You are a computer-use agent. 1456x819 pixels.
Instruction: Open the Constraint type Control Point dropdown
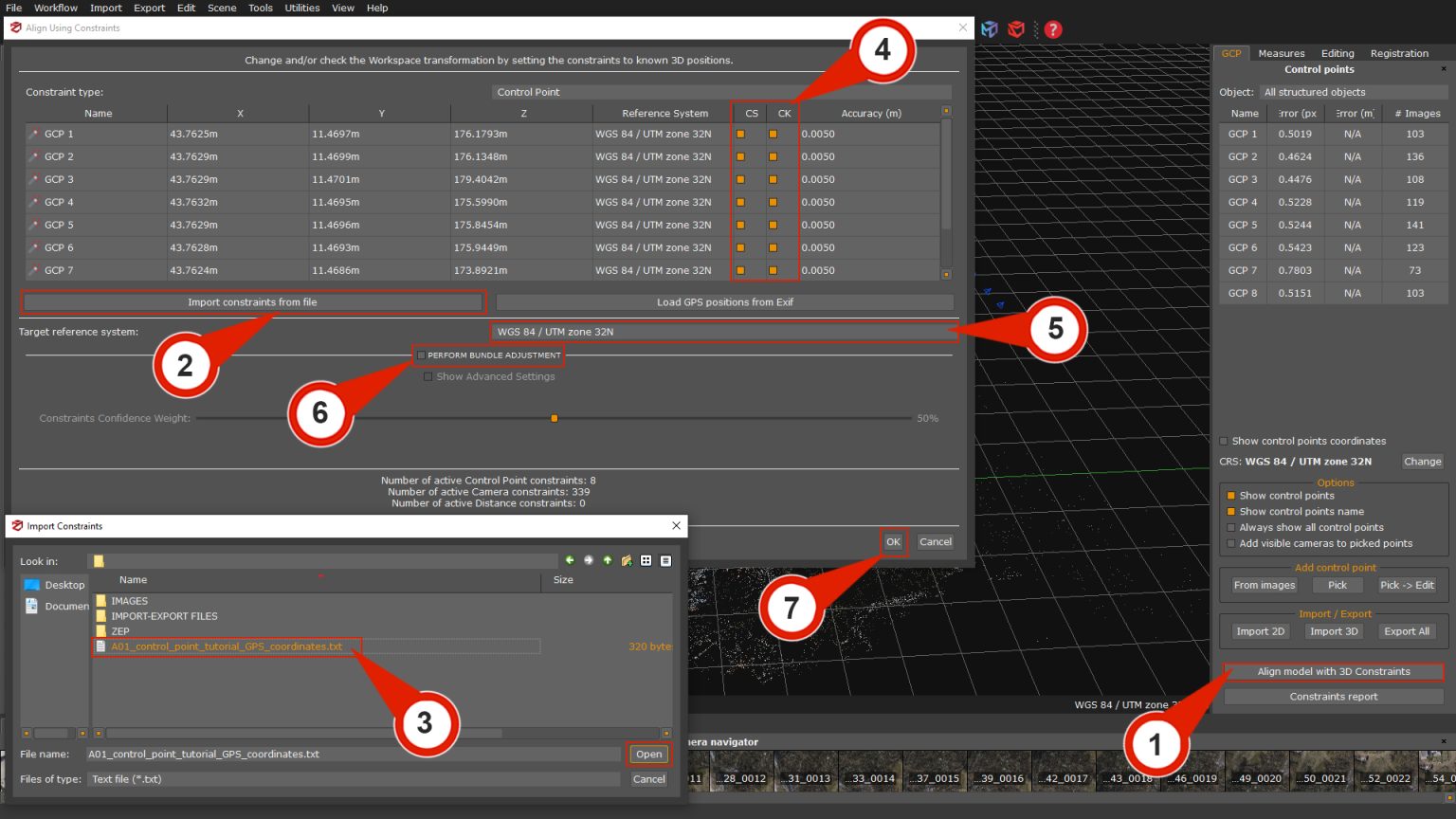tap(722, 92)
